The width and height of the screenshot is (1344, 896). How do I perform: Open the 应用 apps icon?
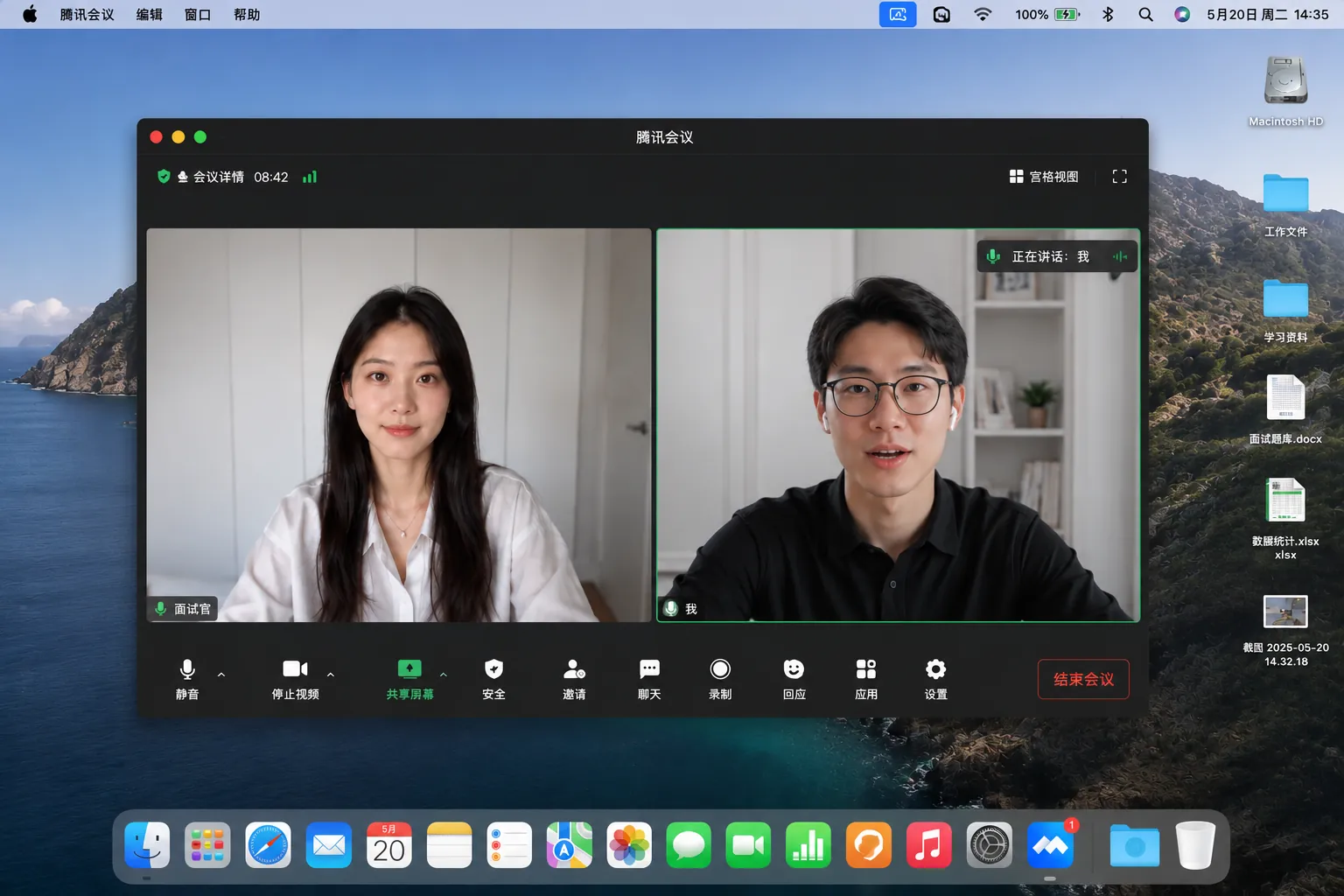point(866,679)
